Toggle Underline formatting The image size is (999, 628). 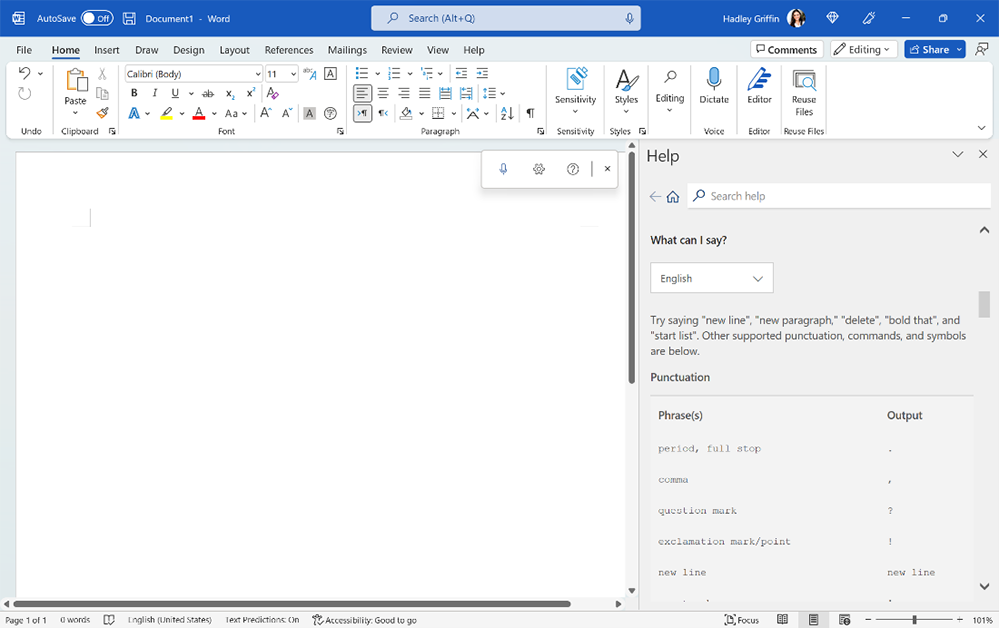point(175,93)
